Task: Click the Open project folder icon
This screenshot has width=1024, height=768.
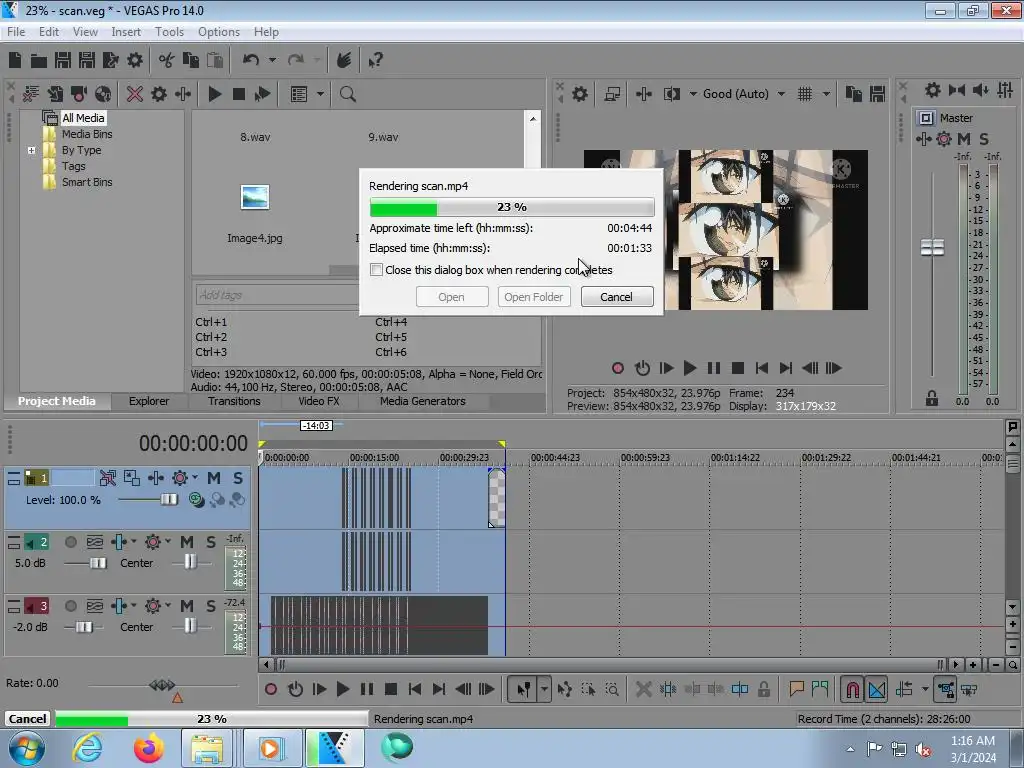Action: pyautogui.click(x=39, y=61)
